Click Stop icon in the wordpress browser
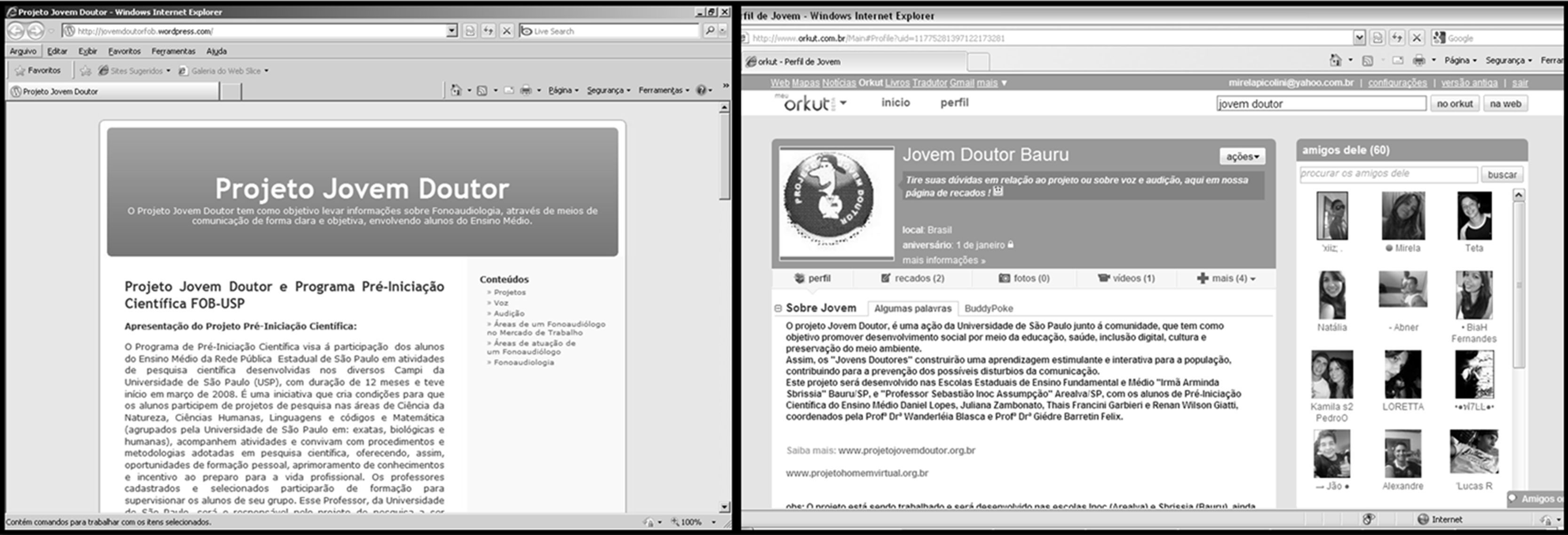The height and width of the screenshot is (535, 1568). [507, 31]
